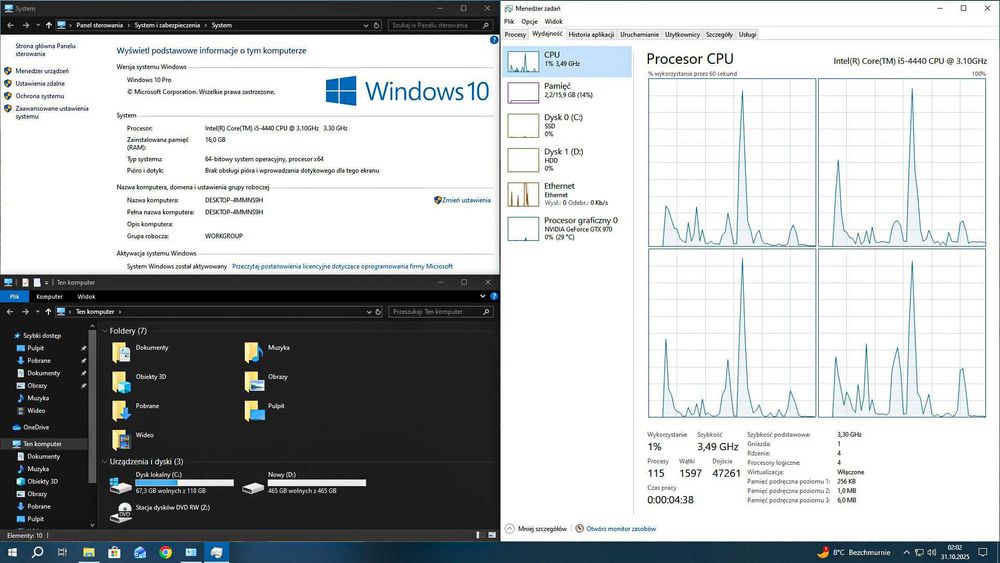Refresh the System window address bar
This screenshot has height=563, width=1000.
(377, 26)
